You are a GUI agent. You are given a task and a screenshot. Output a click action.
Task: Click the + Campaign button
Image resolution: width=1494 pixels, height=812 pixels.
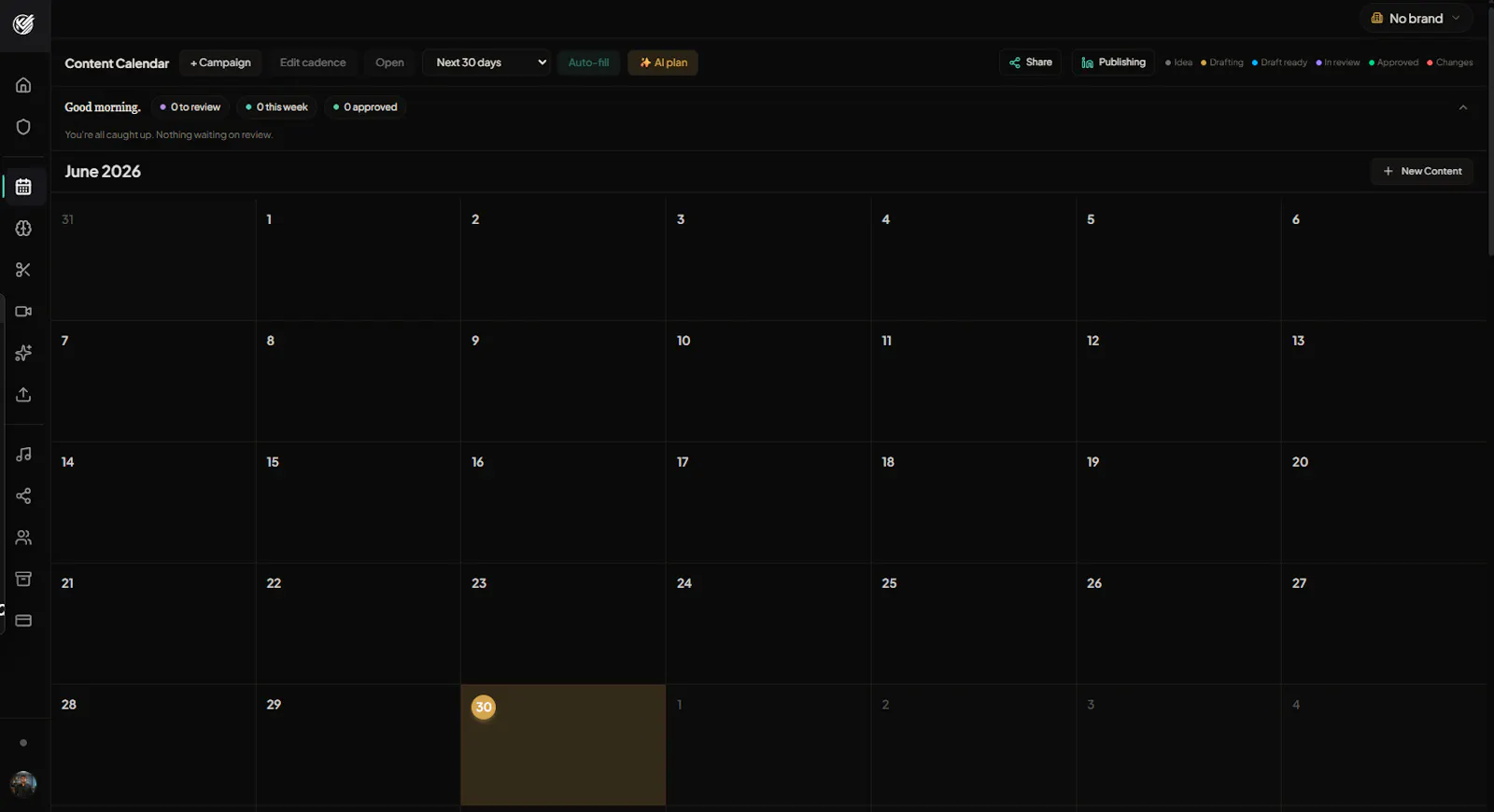click(220, 63)
